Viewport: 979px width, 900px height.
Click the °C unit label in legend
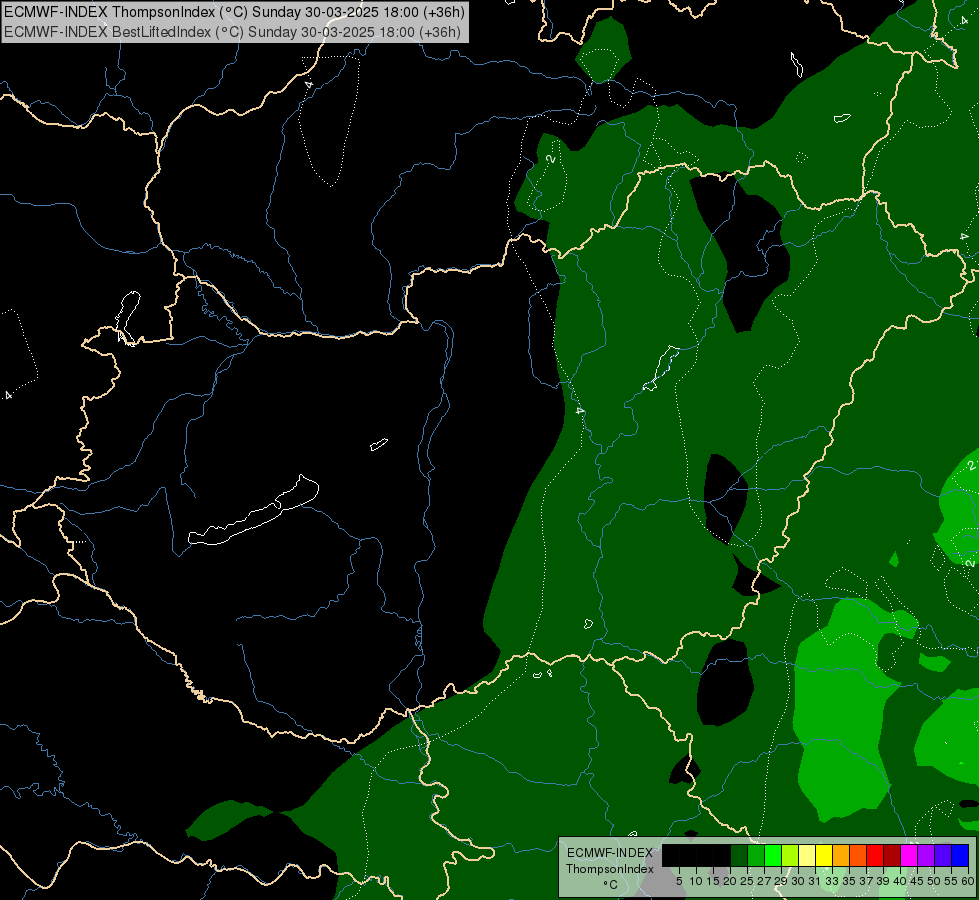pos(611,885)
